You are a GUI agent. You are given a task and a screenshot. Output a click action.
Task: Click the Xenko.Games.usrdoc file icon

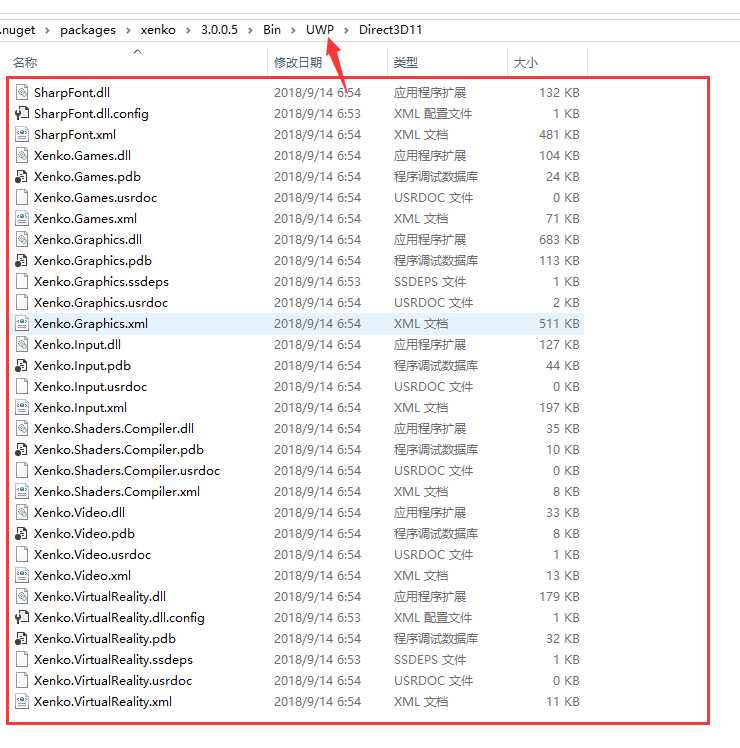(22, 197)
